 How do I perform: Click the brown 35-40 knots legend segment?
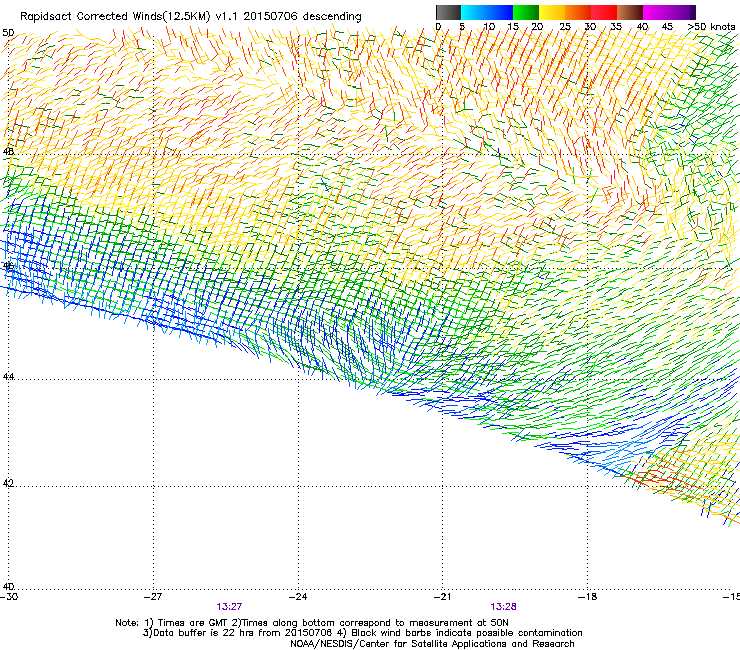pyautogui.click(x=630, y=12)
